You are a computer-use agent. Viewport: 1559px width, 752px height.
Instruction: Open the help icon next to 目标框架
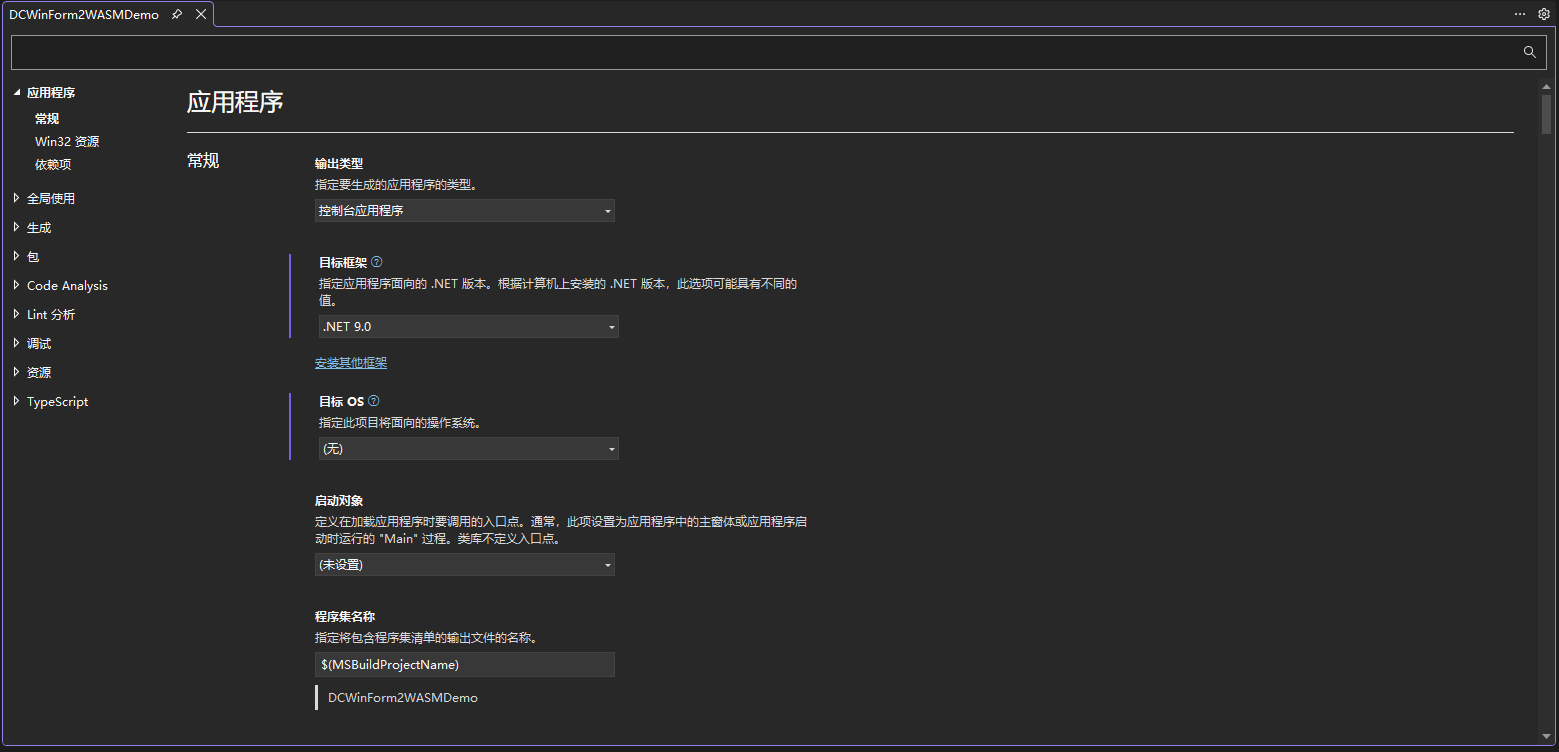click(376, 261)
